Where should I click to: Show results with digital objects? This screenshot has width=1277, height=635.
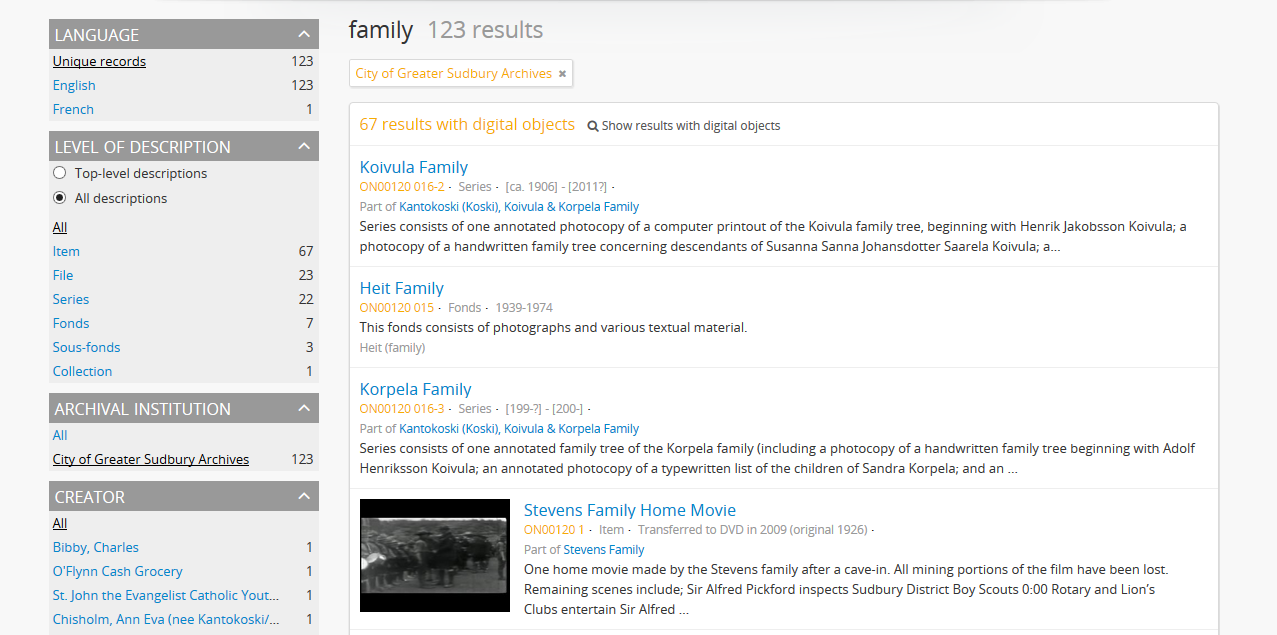[x=690, y=126]
